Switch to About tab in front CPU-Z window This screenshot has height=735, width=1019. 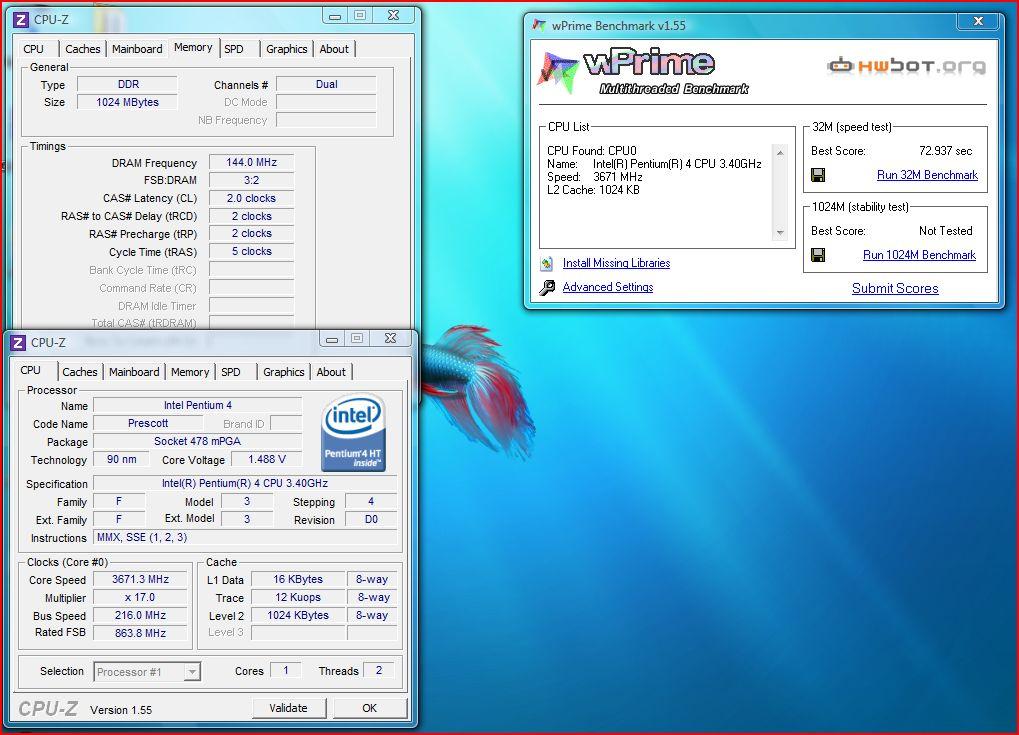(x=331, y=372)
